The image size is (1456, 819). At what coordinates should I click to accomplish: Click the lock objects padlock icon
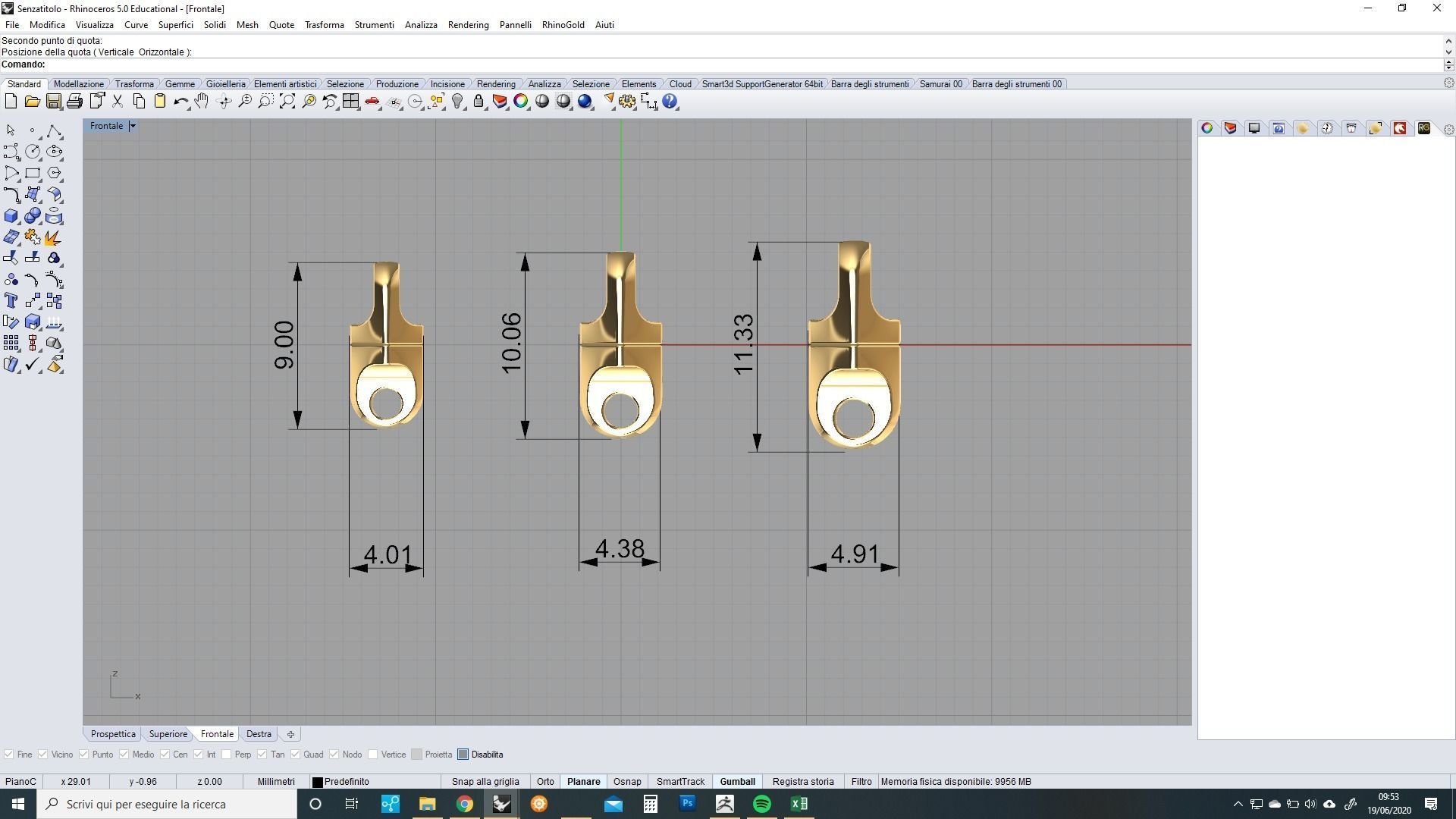click(479, 102)
